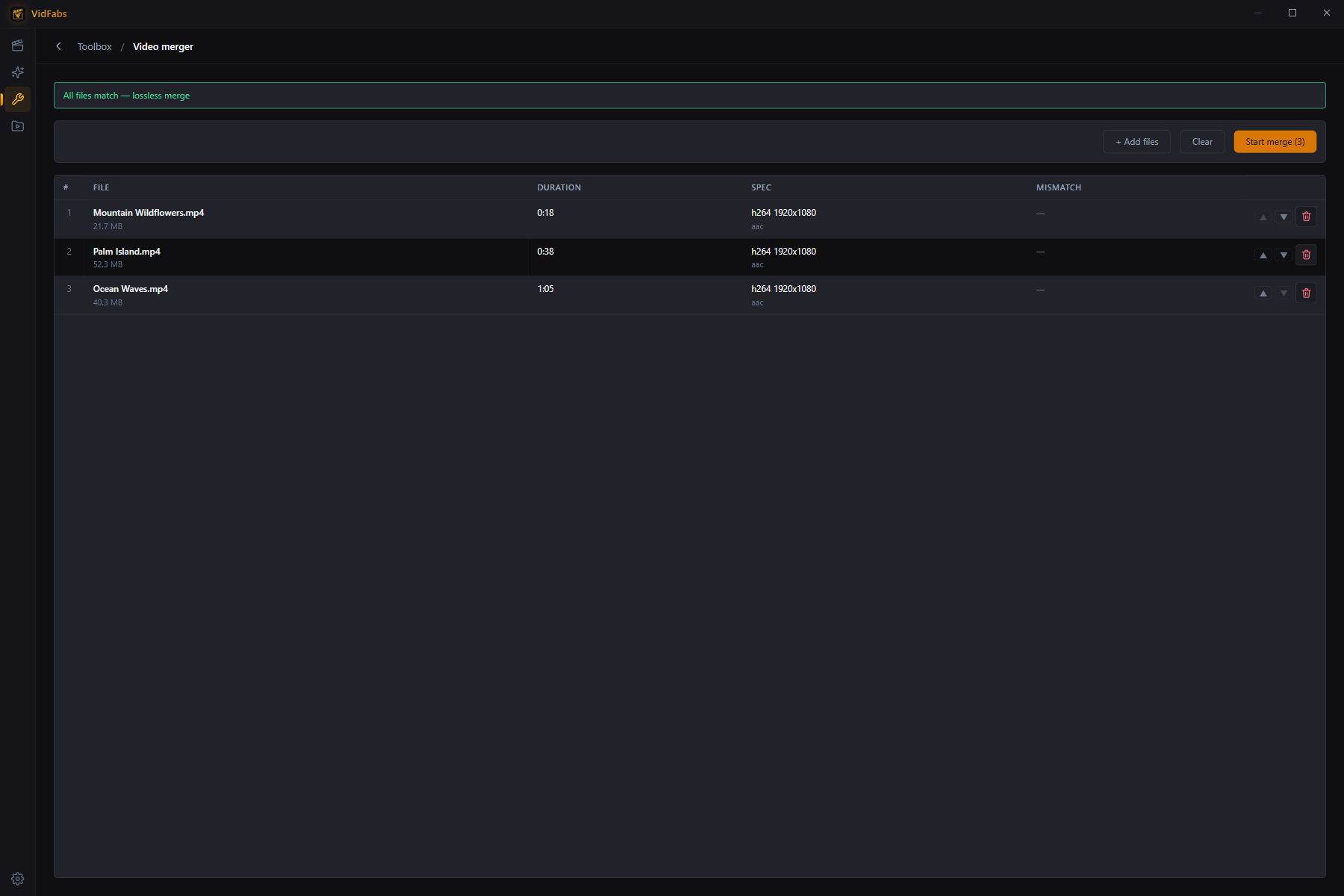The width and height of the screenshot is (1344, 896).
Task: Open the clapperboard video section in sidebar
Action: tap(18, 46)
